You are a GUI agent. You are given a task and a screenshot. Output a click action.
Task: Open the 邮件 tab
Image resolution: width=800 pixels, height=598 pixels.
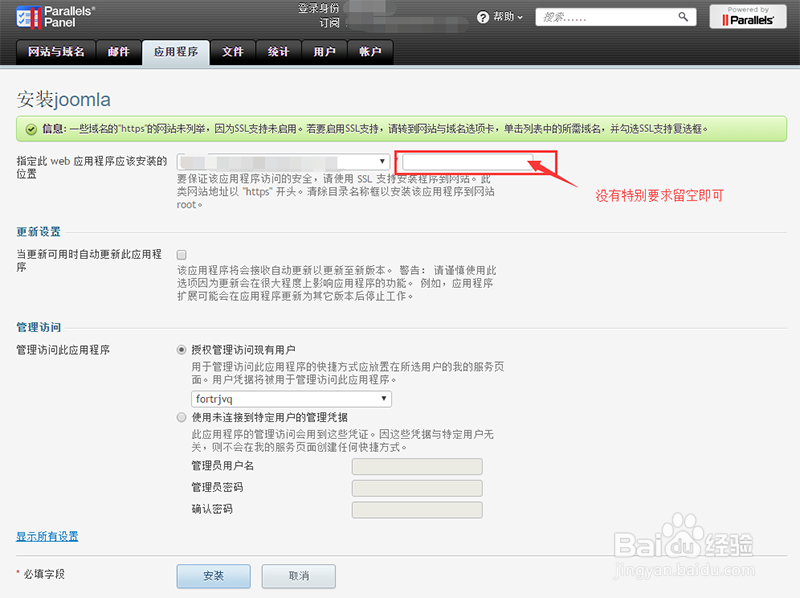click(x=119, y=51)
